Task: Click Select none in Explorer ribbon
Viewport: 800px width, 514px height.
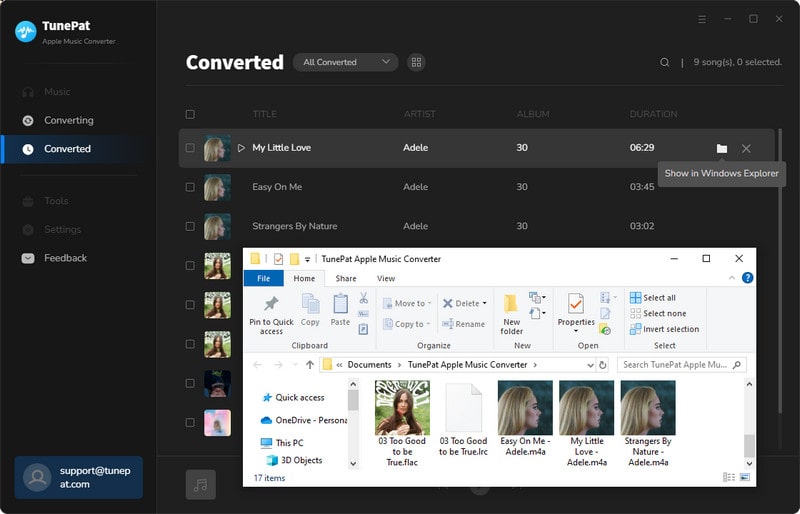Action: [x=658, y=313]
